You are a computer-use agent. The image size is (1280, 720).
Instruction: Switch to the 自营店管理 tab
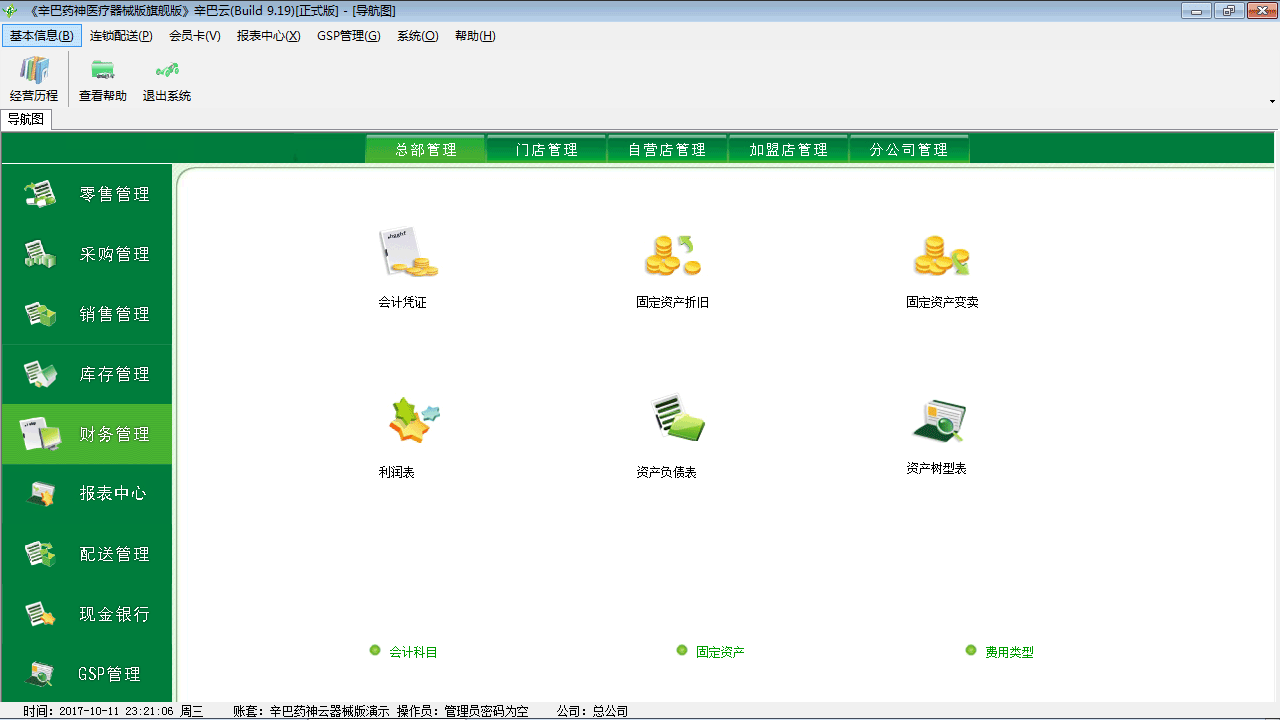(667, 149)
